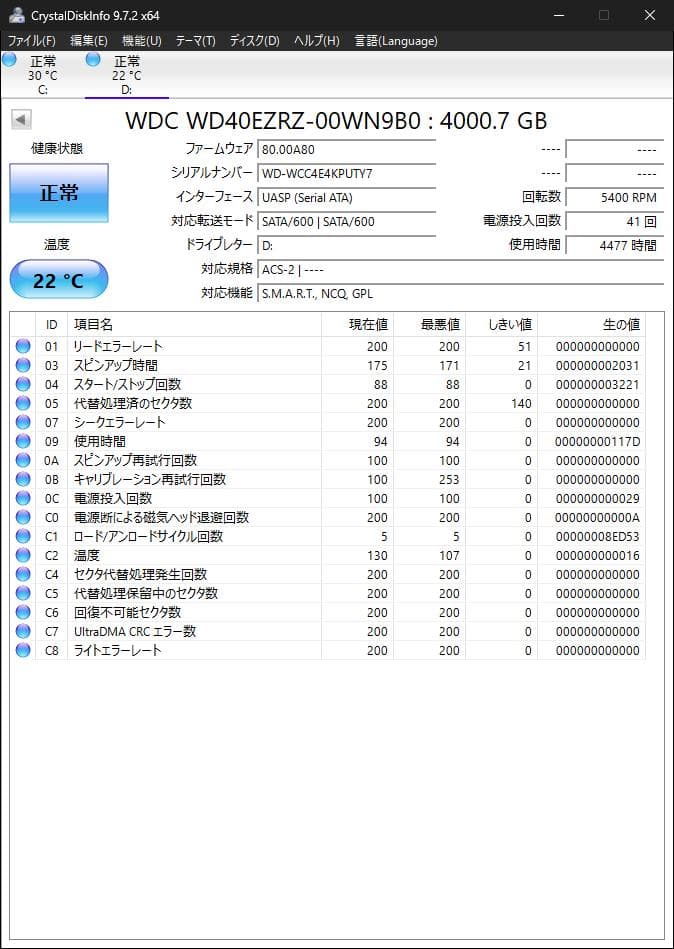
Task: Click status orb for UltraDMA CRC エラー数 row
Action: click(23, 631)
